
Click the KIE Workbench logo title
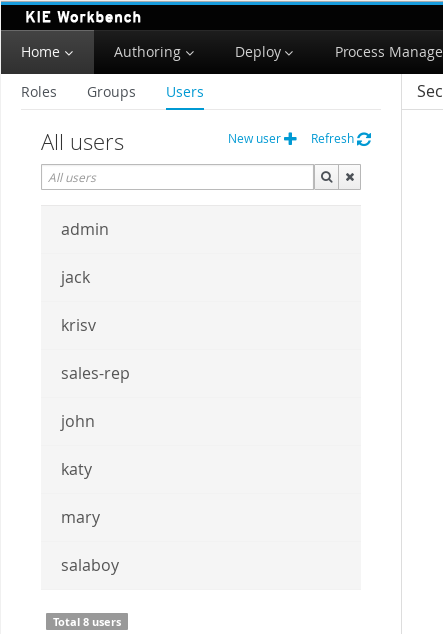tap(83, 17)
